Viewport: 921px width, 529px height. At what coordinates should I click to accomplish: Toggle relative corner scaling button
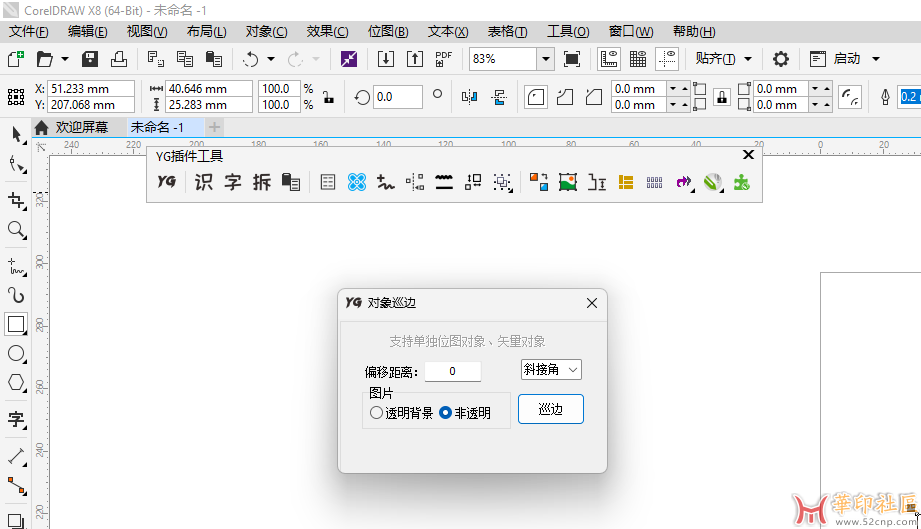coord(850,97)
